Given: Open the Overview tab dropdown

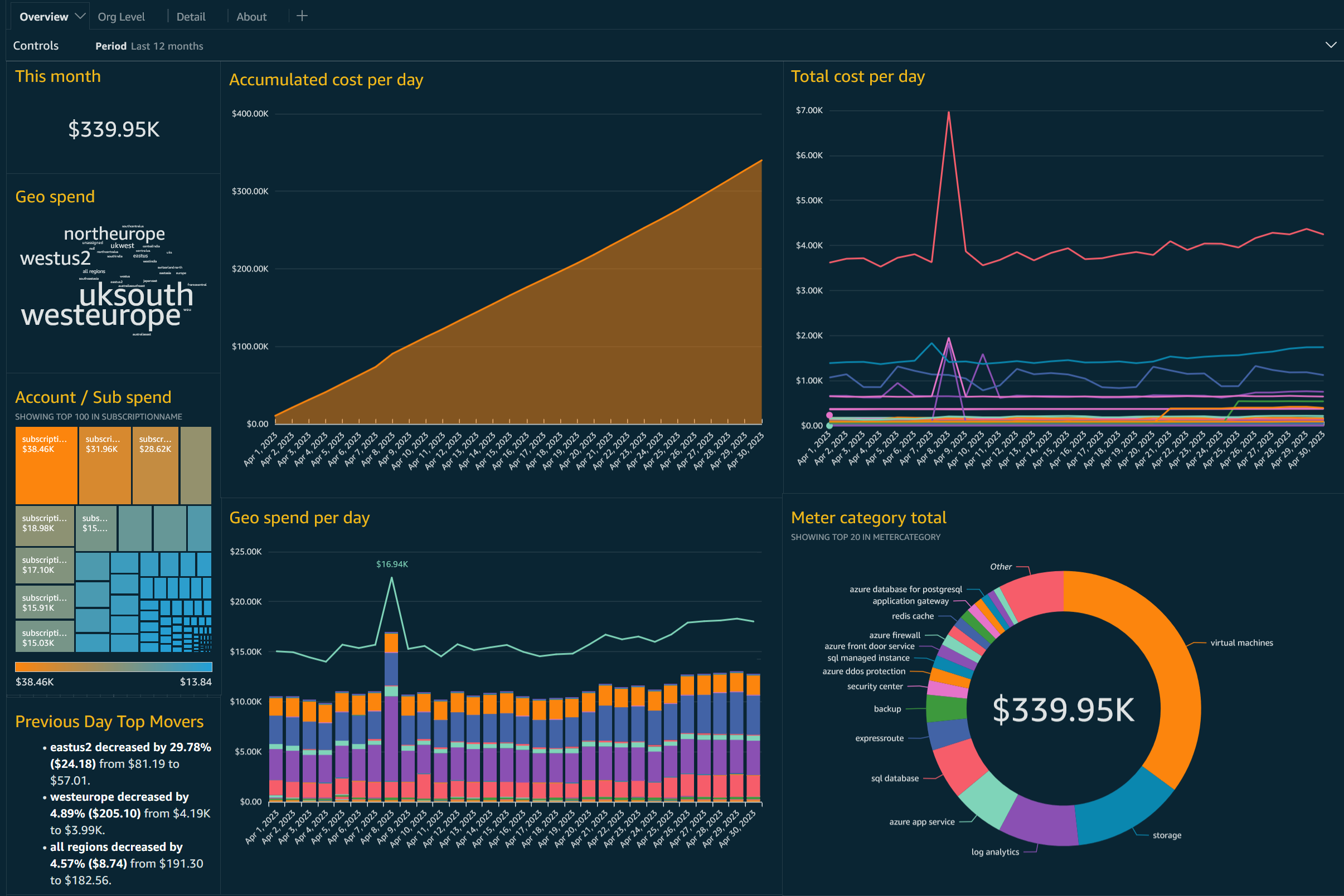Looking at the screenshot, I should point(80,16).
